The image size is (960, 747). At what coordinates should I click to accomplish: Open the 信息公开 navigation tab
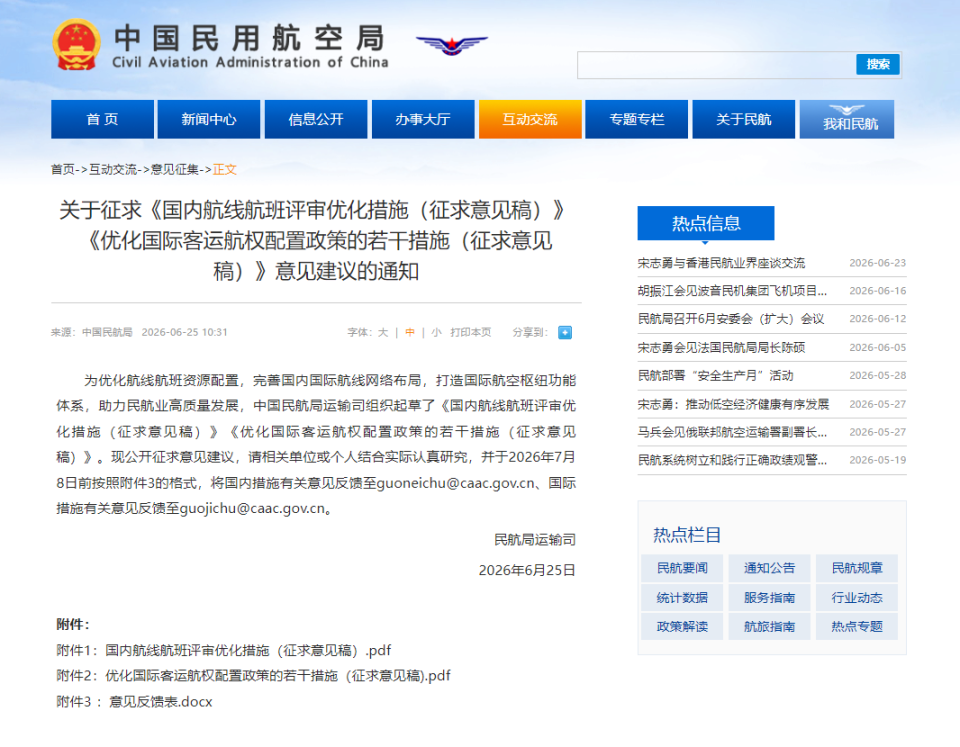point(316,119)
